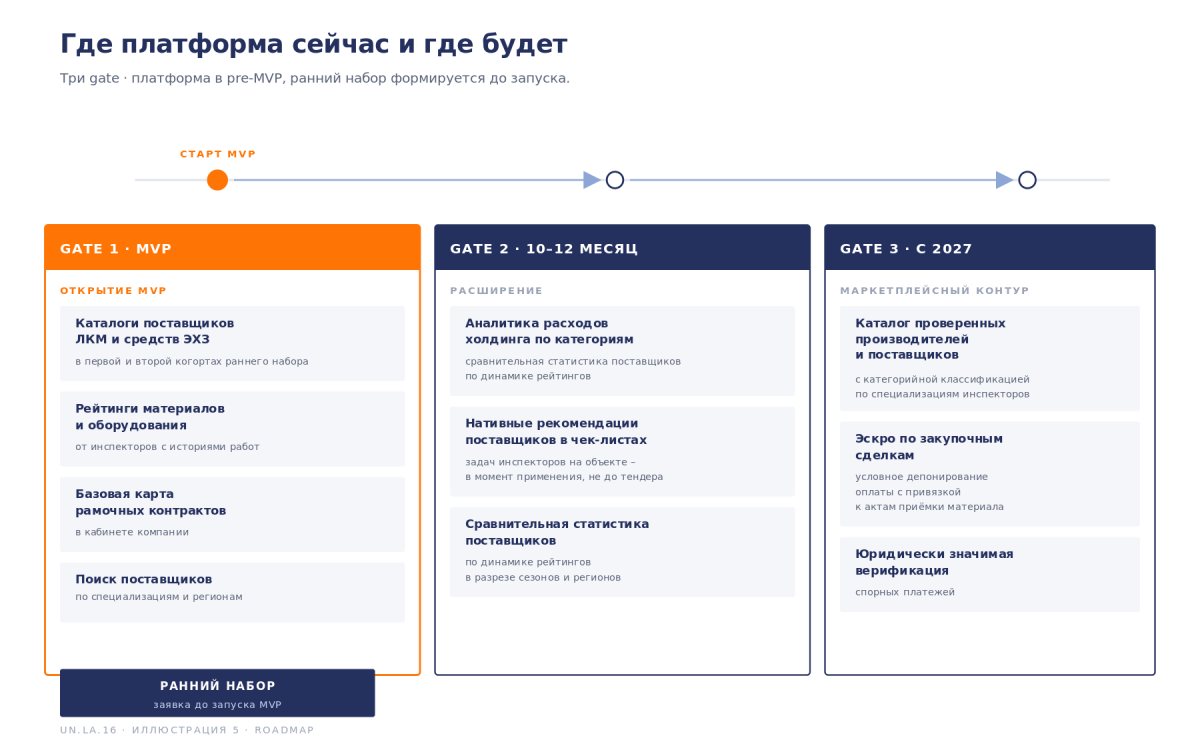
Task: Select the GATE 3 · С 2027 header
Action: (x=990, y=248)
